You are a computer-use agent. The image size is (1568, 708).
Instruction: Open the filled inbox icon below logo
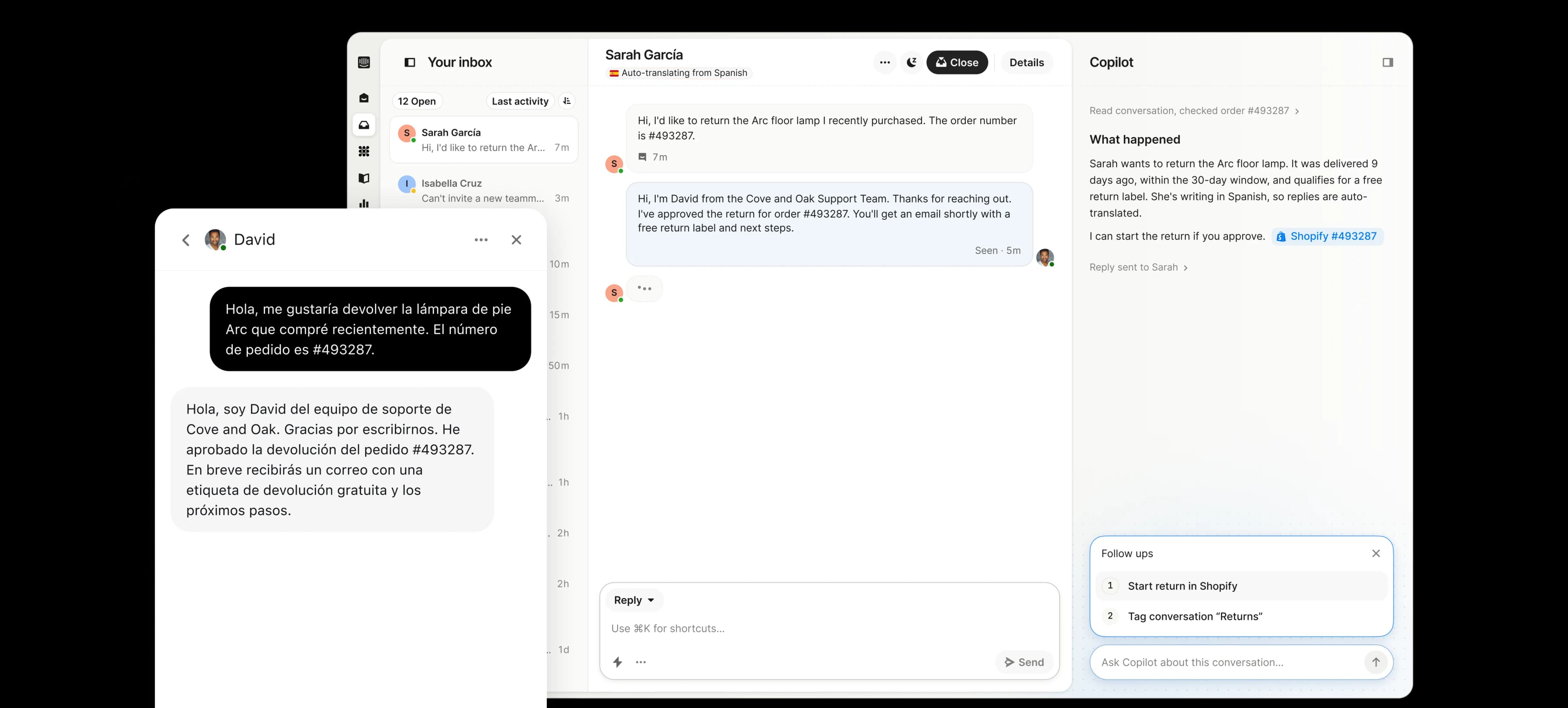[364, 98]
